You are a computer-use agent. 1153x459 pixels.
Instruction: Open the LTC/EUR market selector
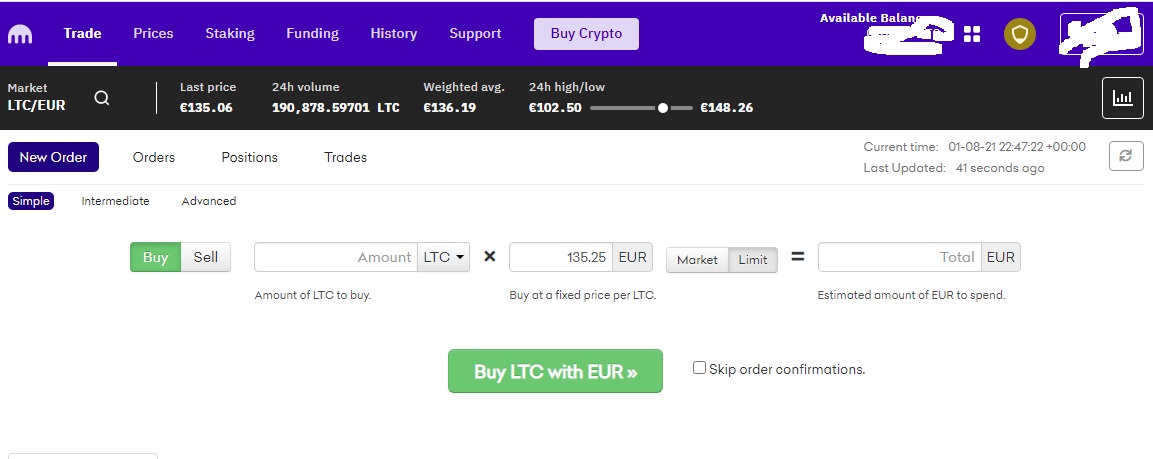(x=36, y=97)
